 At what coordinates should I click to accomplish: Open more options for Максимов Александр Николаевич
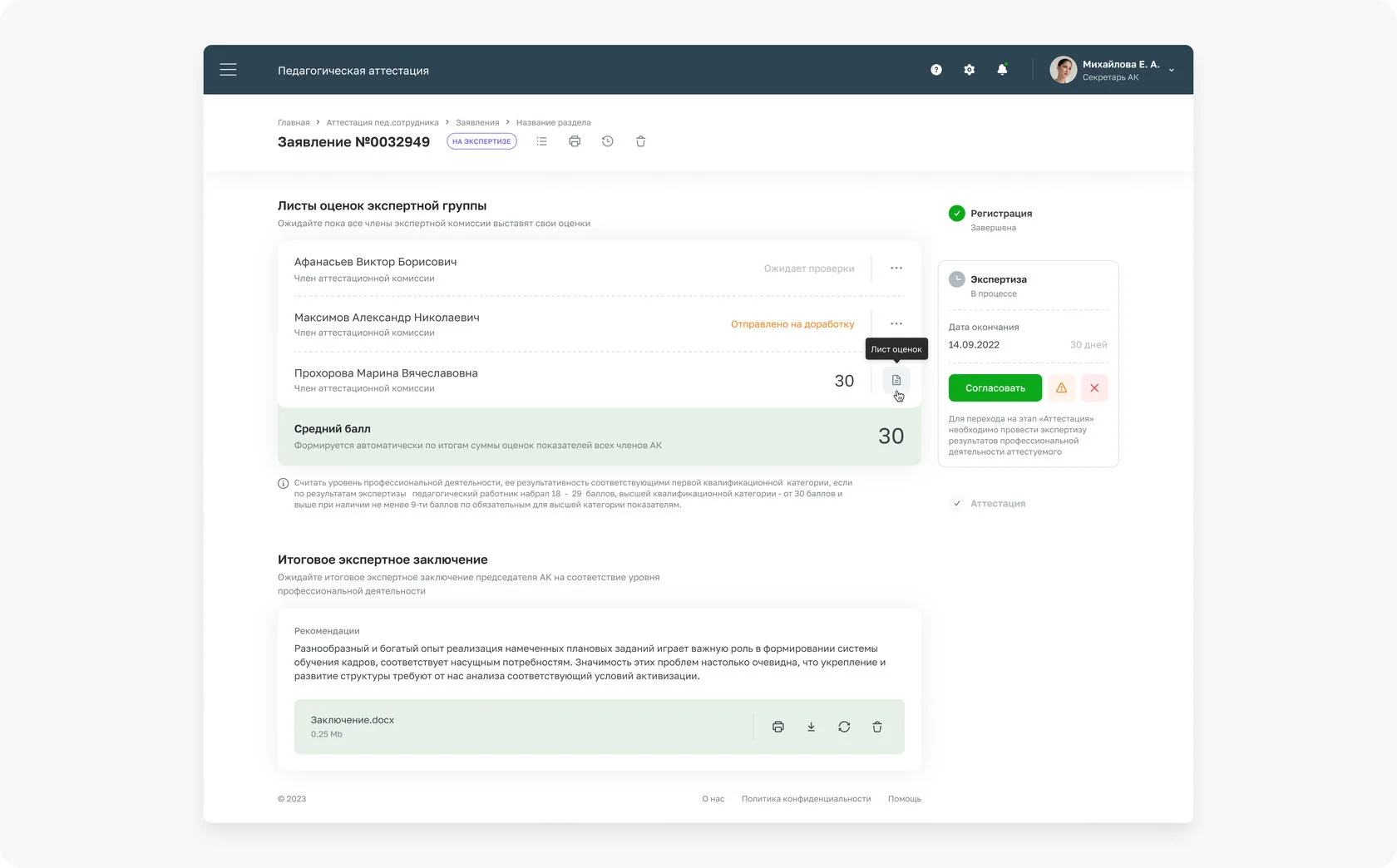click(x=896, y=323)
